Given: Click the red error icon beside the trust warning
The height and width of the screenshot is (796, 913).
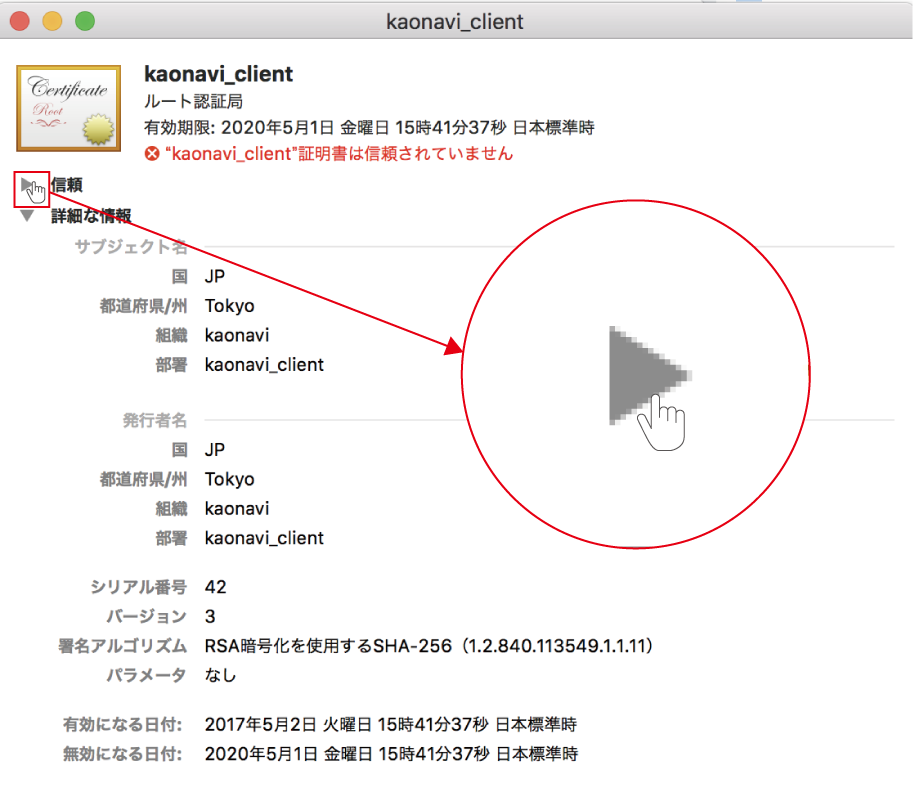Looking at the screenshot, I should point(152,154).
